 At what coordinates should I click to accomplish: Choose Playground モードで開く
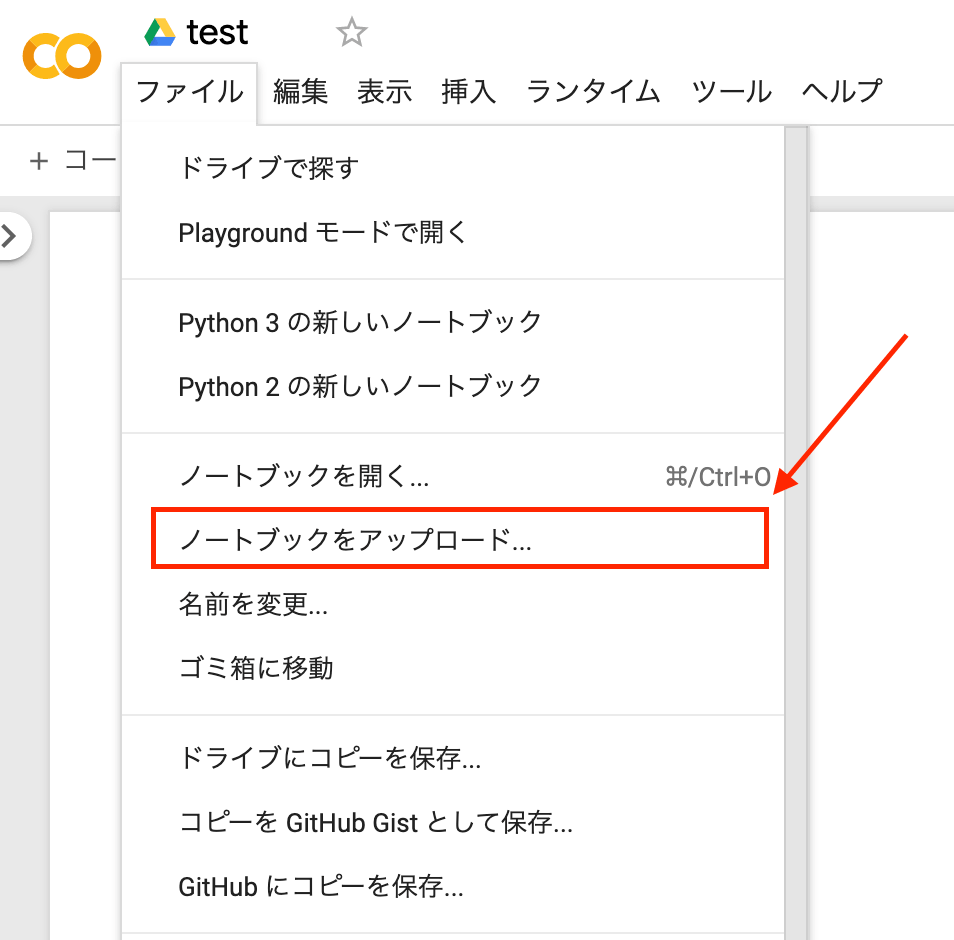(453, 232)
